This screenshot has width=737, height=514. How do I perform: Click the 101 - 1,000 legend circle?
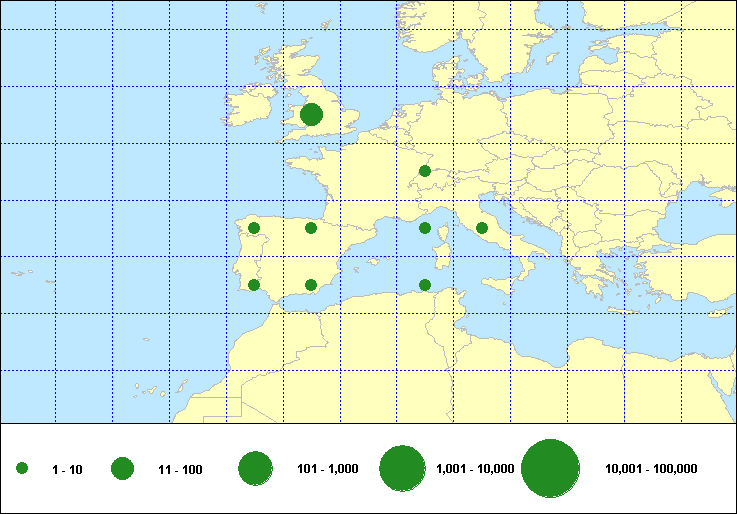[x=256, y=469]
